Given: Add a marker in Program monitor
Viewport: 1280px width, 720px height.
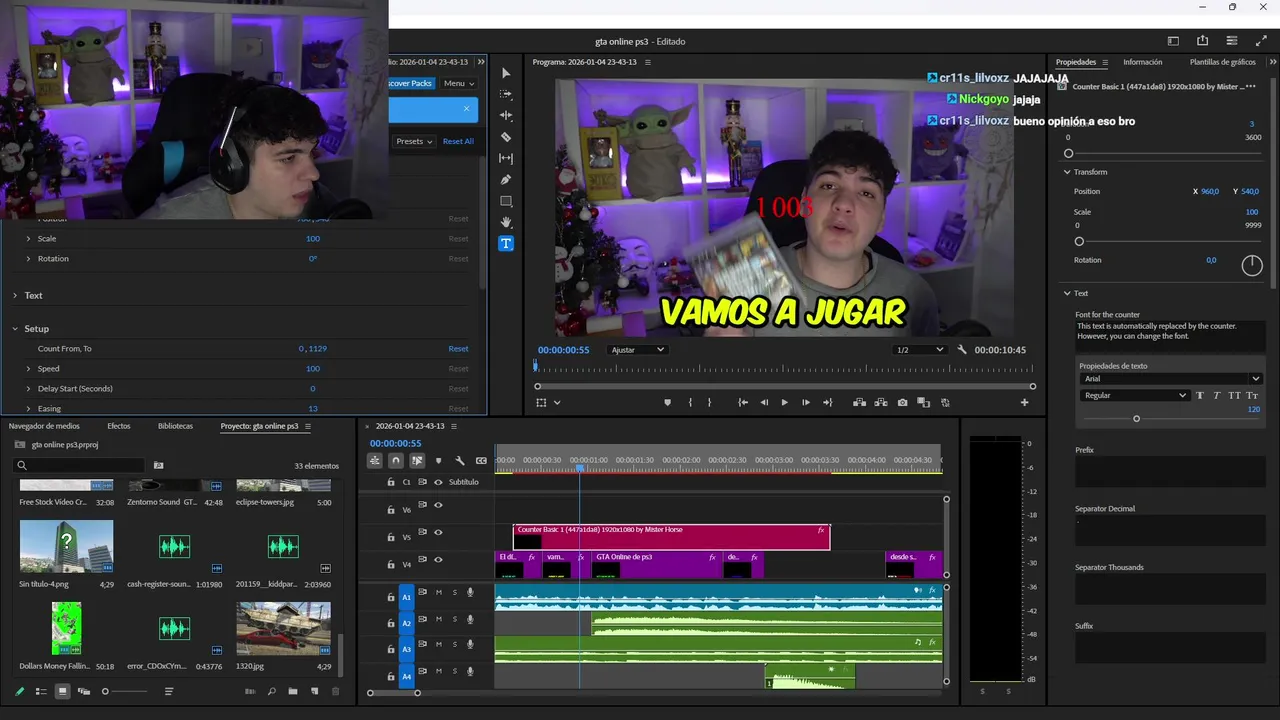Looking at the screenshot, I should (667, 402).
